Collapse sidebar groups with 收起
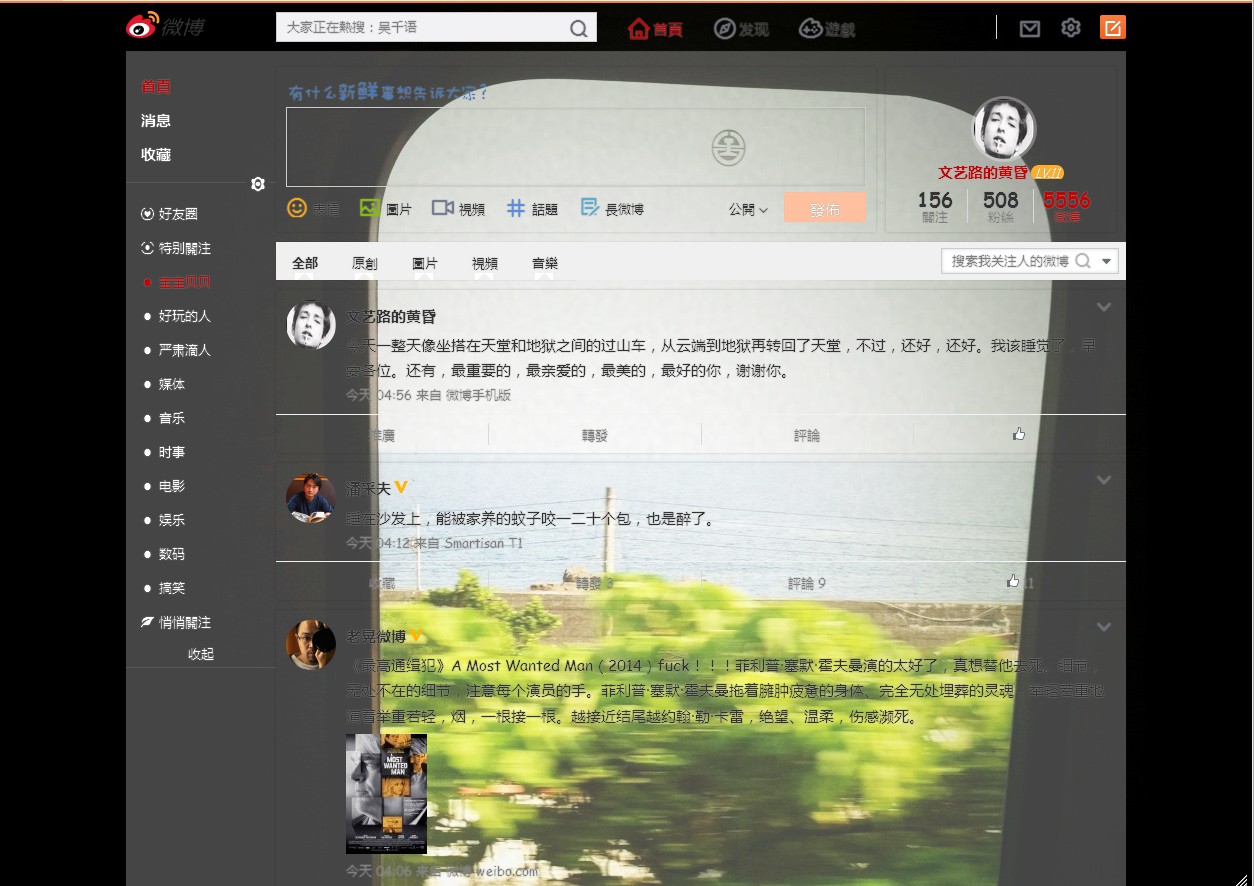 (x=201, y=654)
